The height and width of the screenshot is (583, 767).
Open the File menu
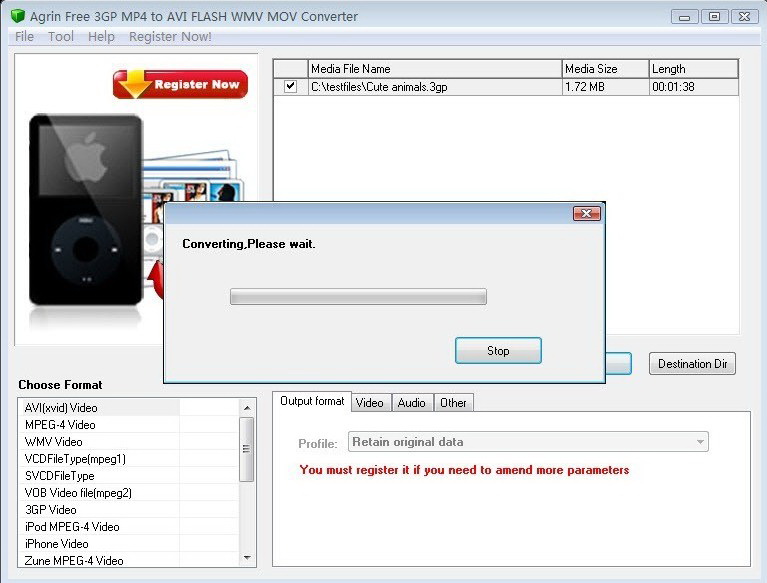point(24,37)
